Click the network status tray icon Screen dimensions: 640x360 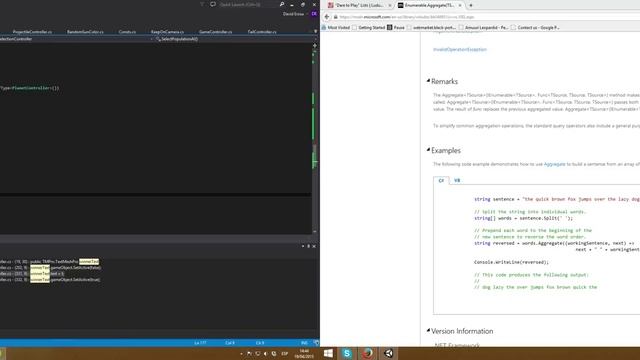coord(258,353)
